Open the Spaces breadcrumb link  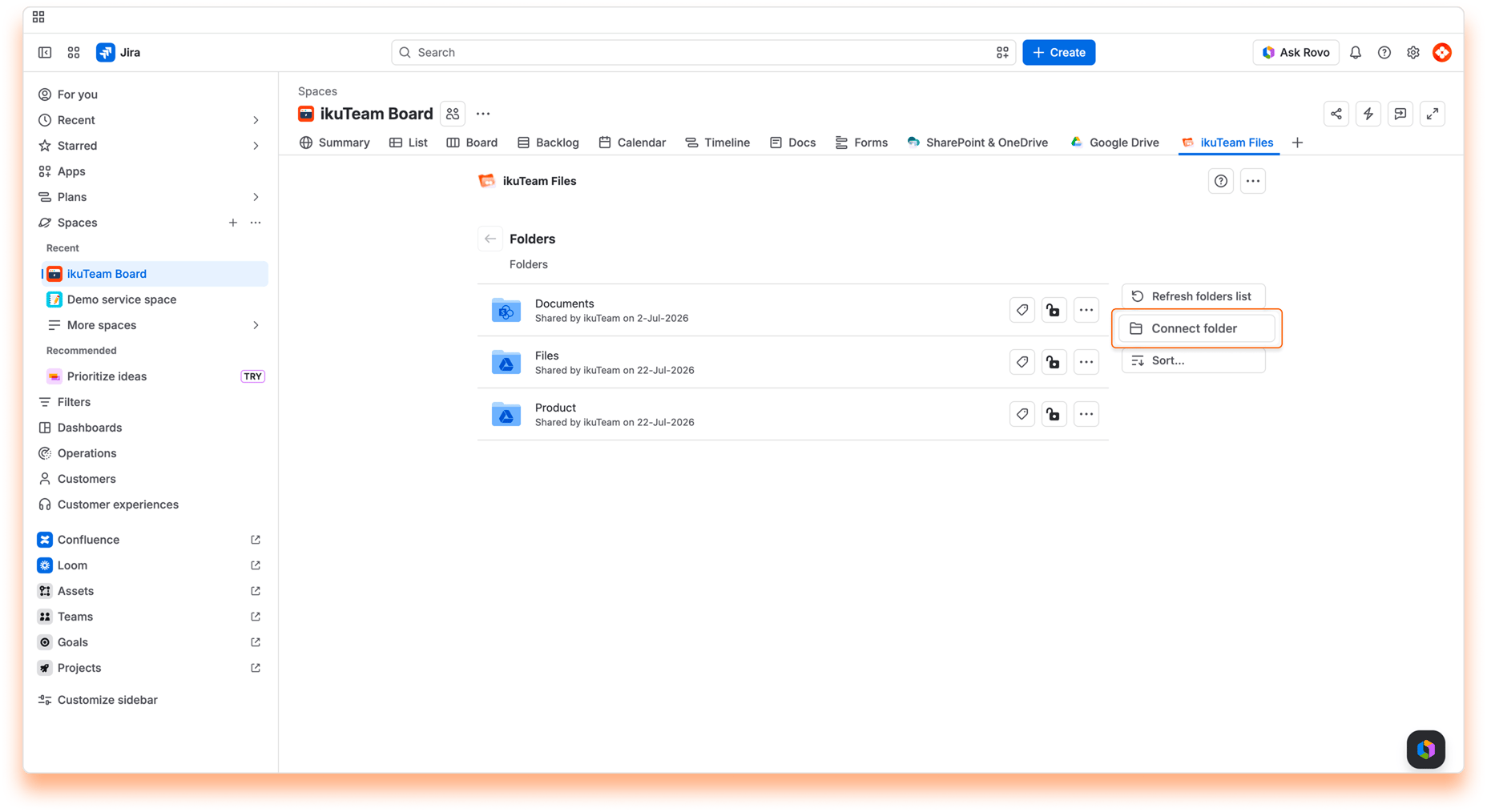317,91
